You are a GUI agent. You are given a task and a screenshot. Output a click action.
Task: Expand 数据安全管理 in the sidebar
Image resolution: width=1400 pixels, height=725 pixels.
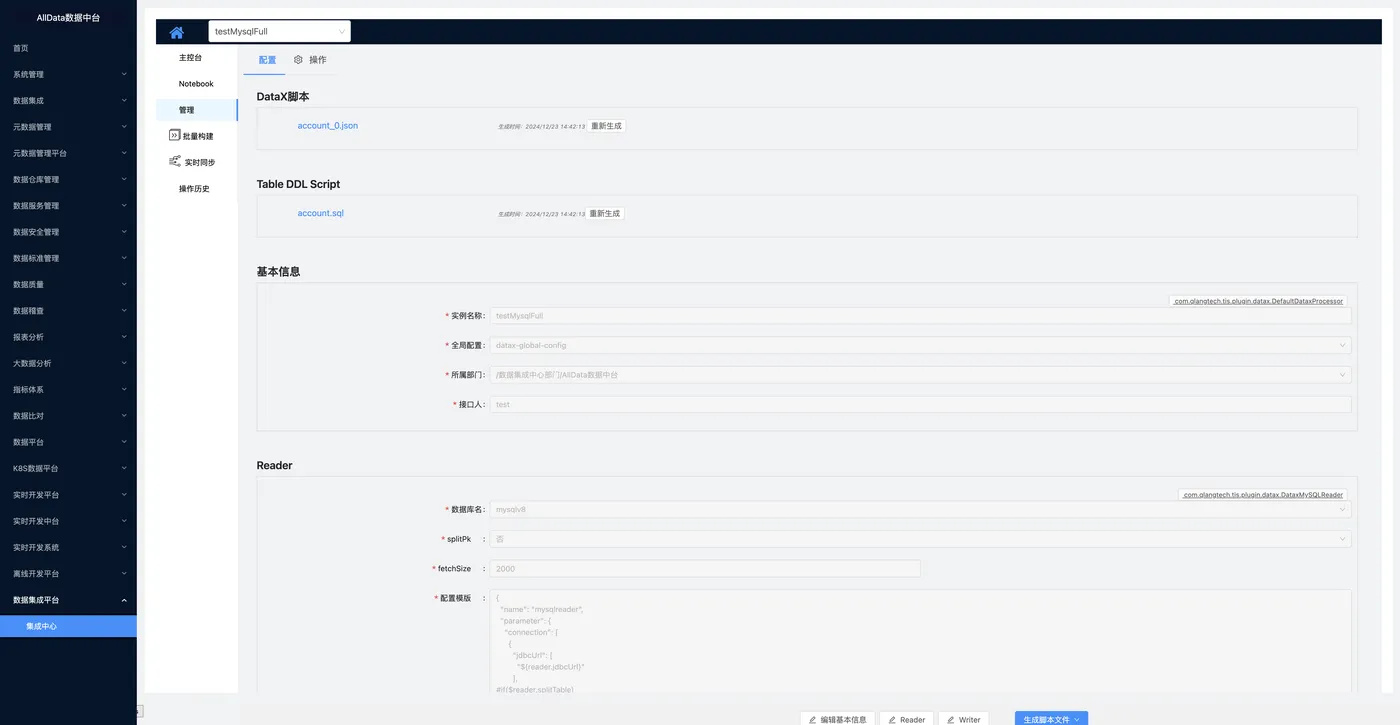pos(68,232)
